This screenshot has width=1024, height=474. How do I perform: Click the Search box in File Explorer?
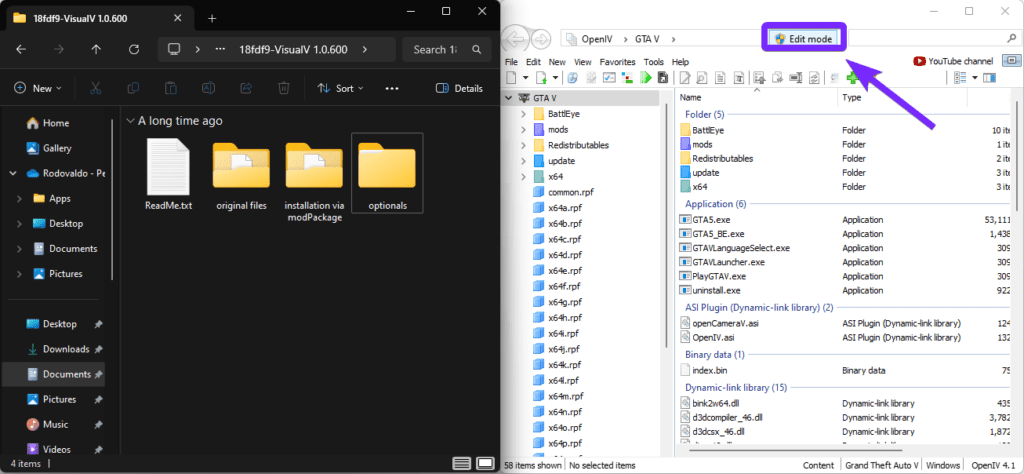point(447,50)
